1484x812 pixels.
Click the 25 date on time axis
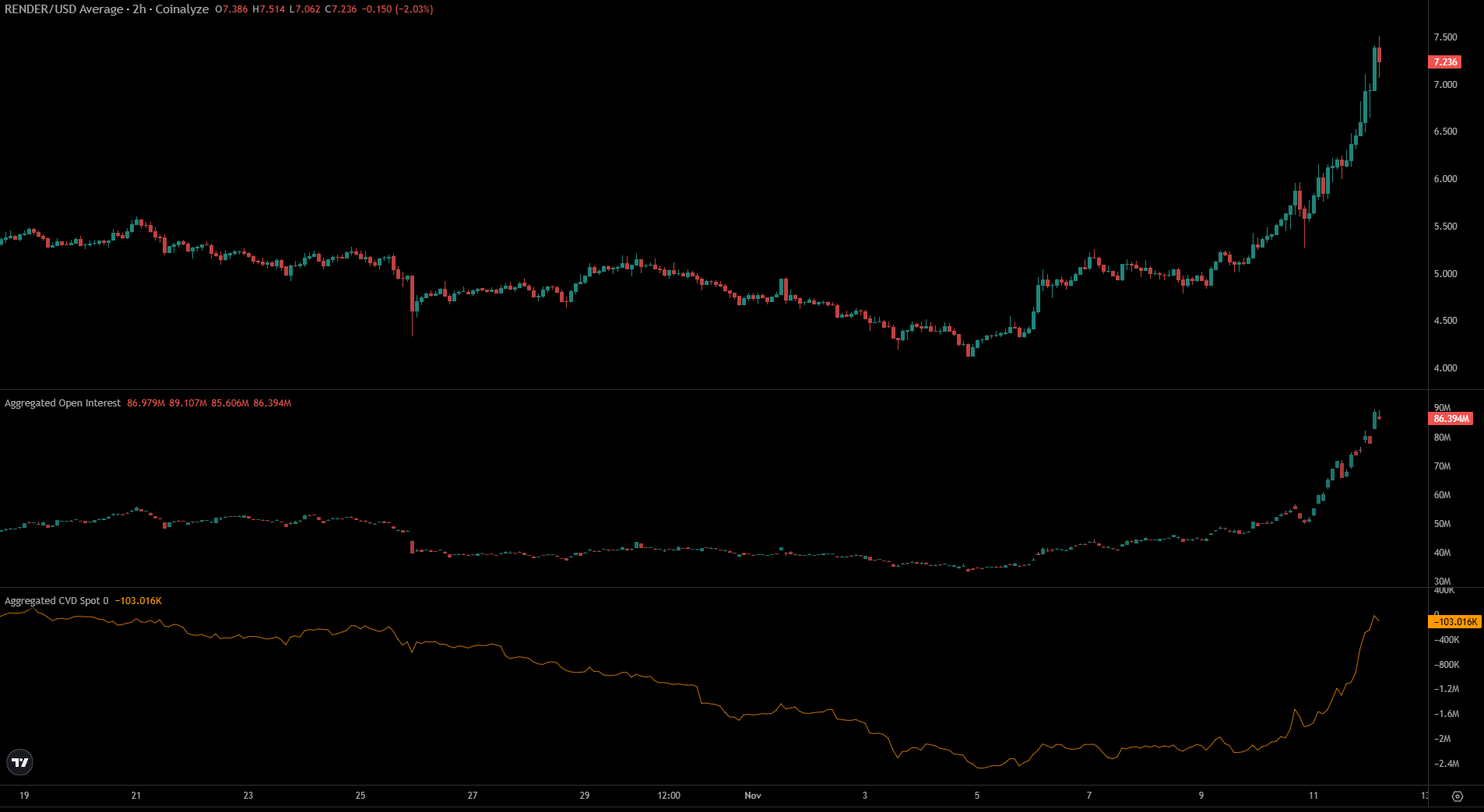360,796
